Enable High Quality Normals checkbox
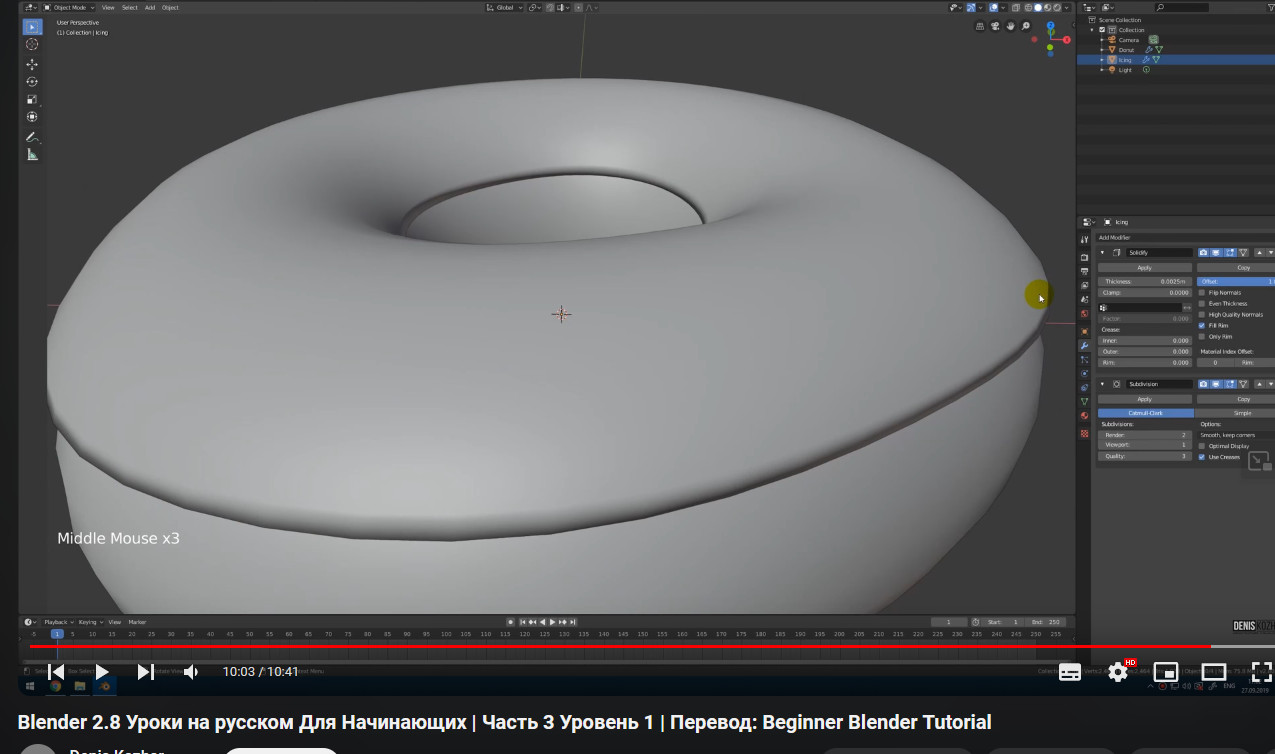Screen dimensions: 1275x754 tap(1202, 314)
